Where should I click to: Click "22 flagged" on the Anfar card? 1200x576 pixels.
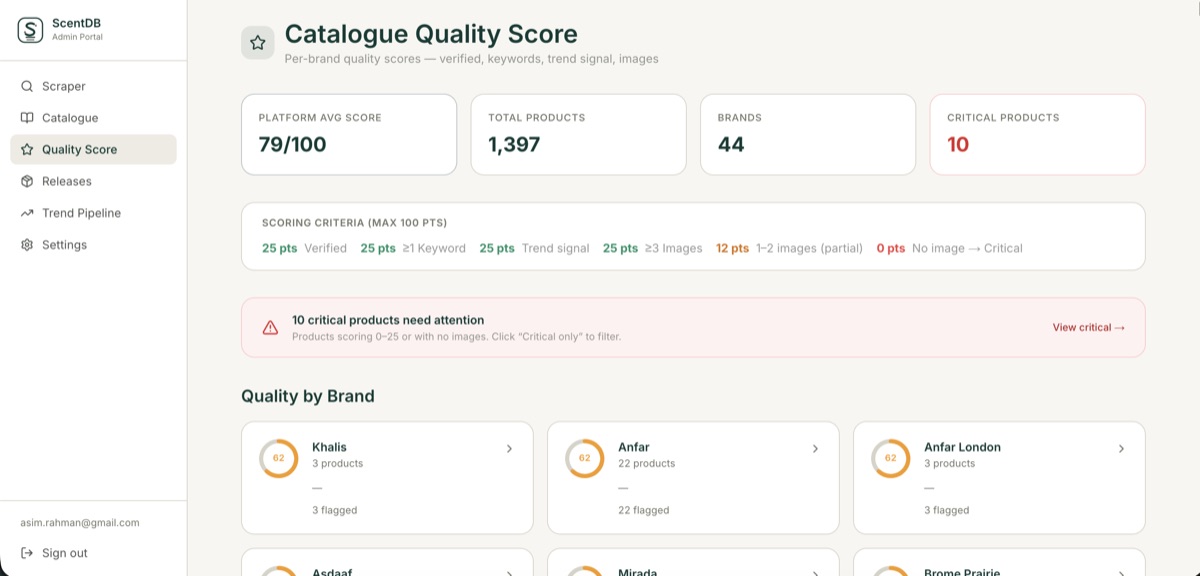(x=643, y=510)
